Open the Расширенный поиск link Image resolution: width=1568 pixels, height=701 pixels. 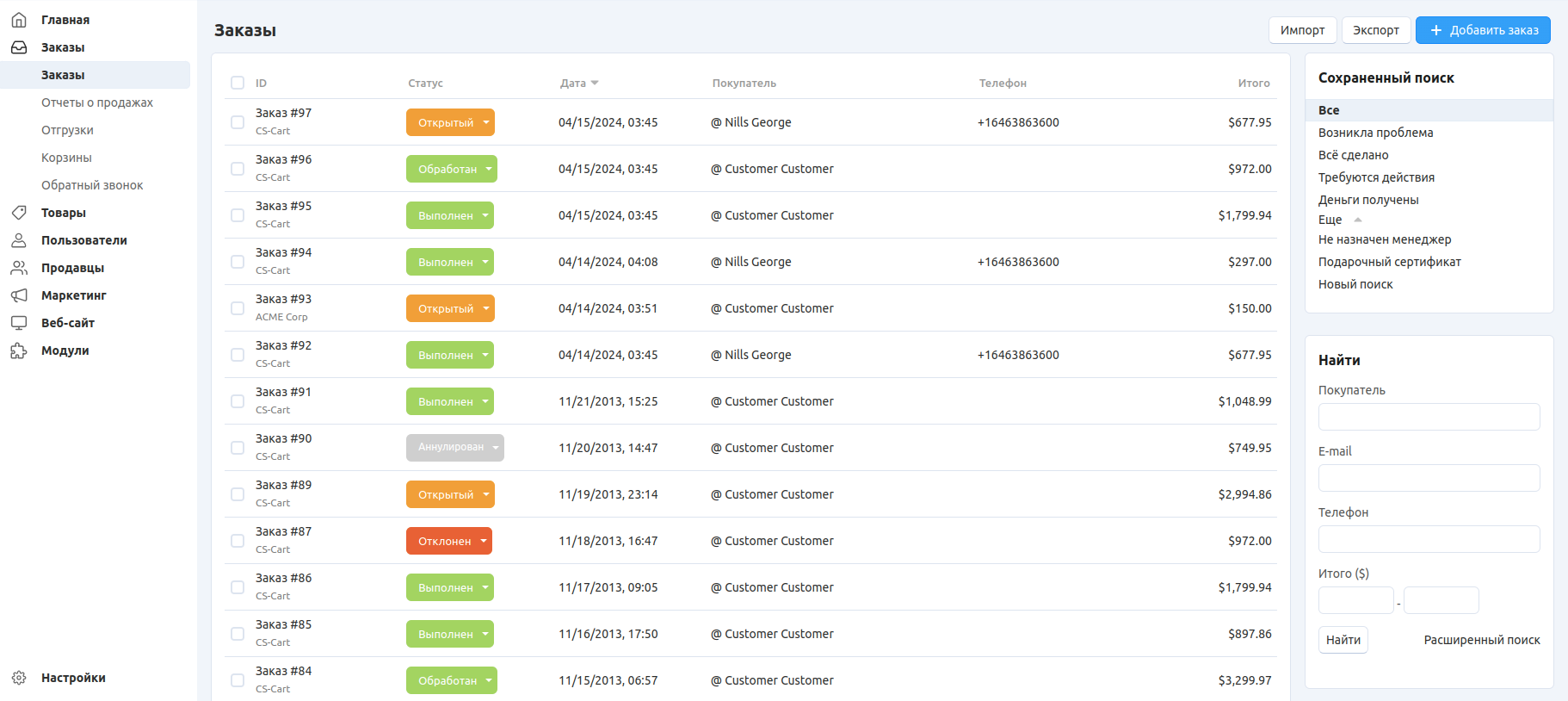[x=1481, y=640]
